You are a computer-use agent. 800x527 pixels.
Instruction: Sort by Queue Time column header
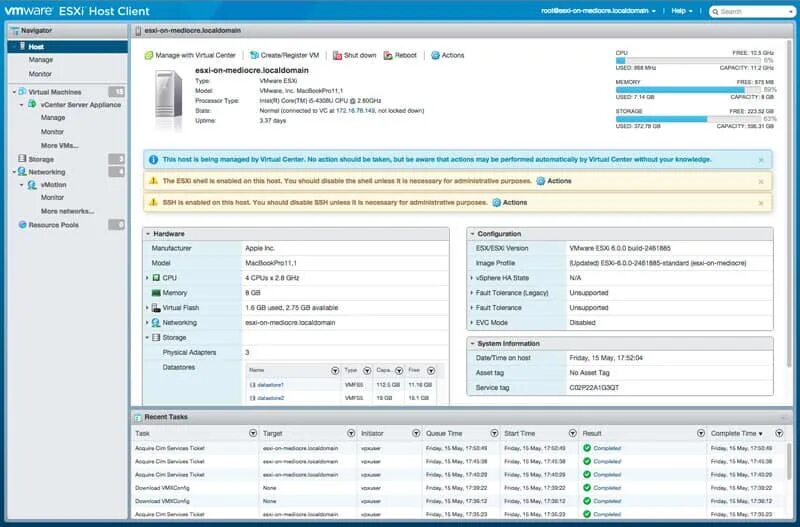point(444,433)
